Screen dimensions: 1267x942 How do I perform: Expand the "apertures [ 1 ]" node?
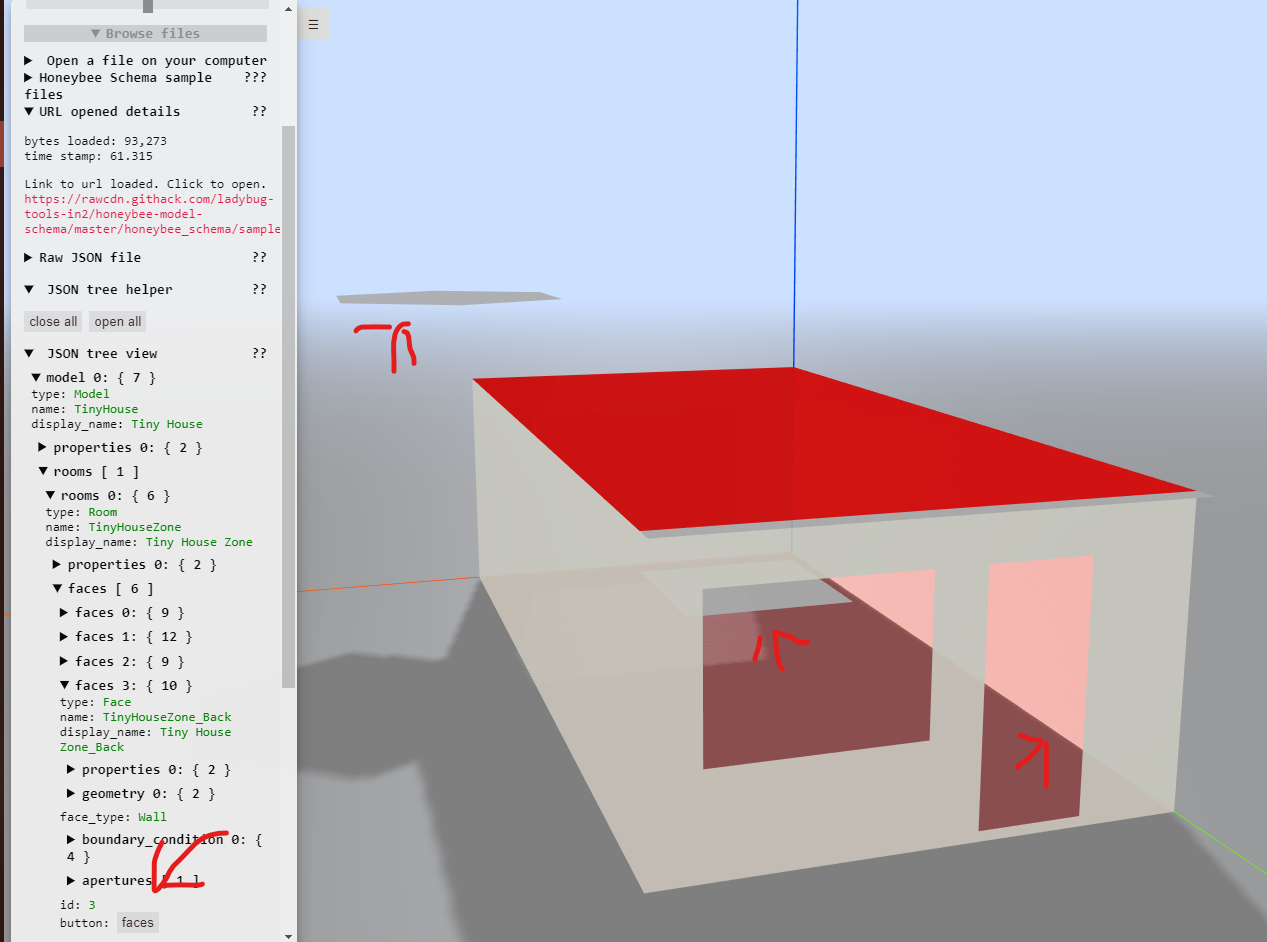69,880
